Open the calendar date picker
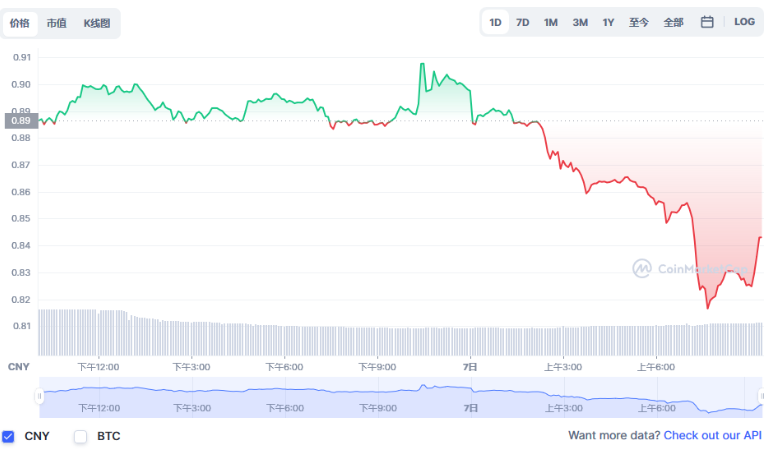777x452 pixels. point(707,22)
